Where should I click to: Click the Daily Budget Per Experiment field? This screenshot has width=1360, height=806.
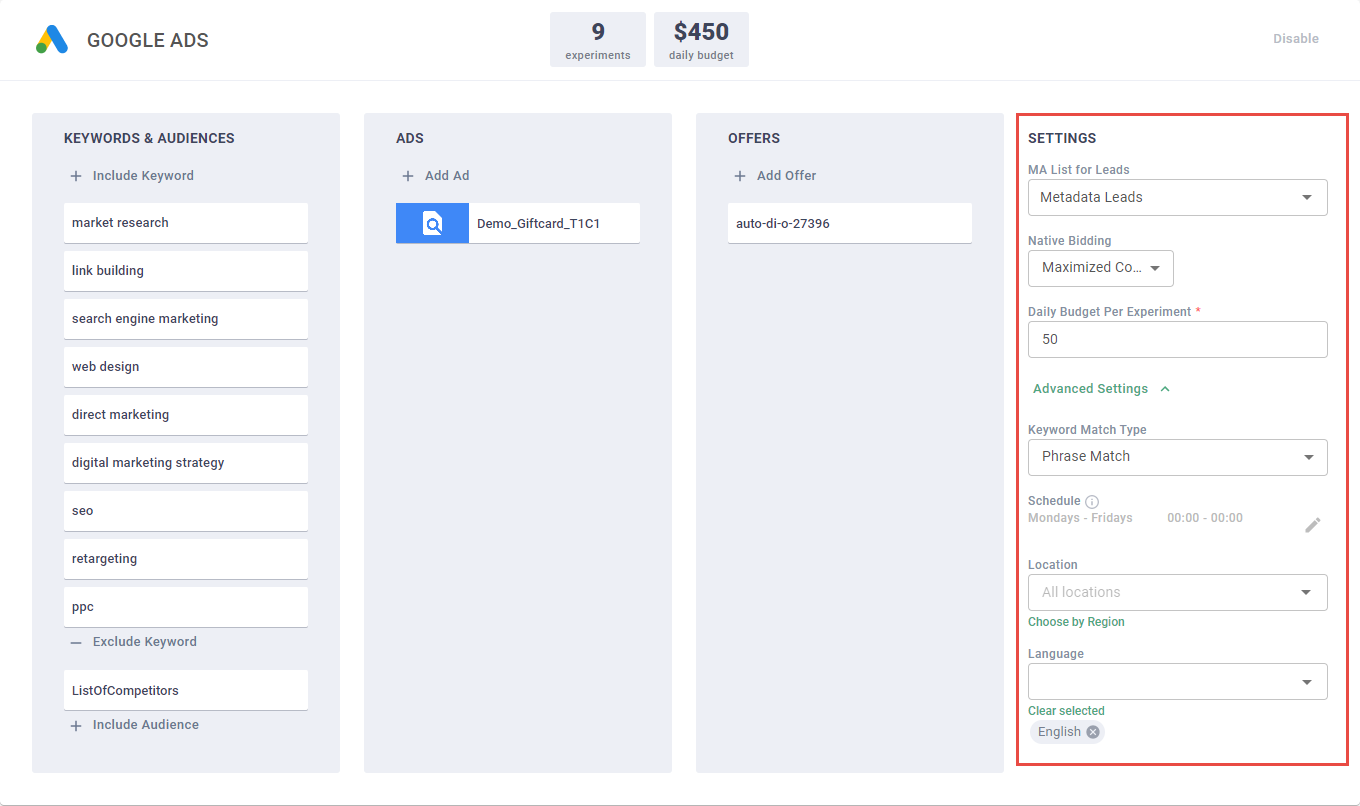tap(1177, 340)
